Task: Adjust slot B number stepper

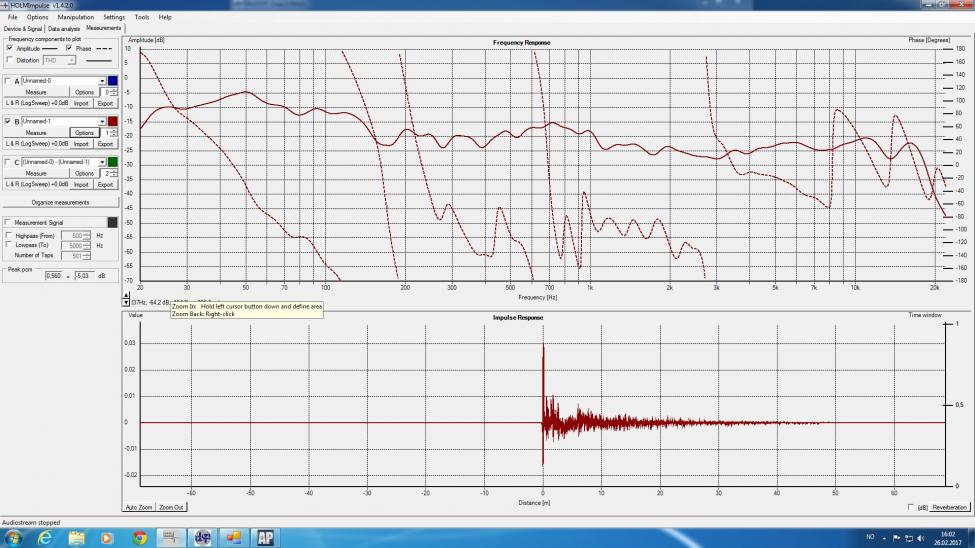Action: coord(113,132)
